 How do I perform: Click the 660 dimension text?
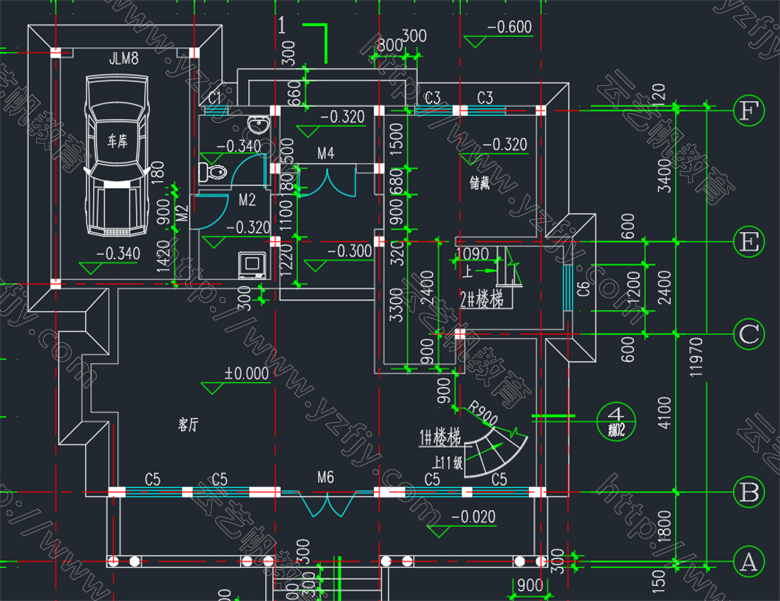(x=294, y=93)
